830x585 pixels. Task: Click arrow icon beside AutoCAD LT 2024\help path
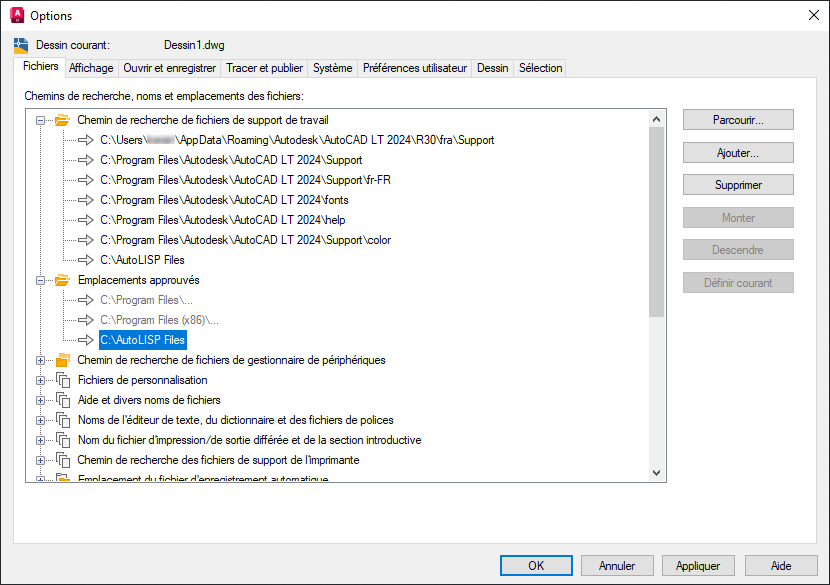pos(86,220)
